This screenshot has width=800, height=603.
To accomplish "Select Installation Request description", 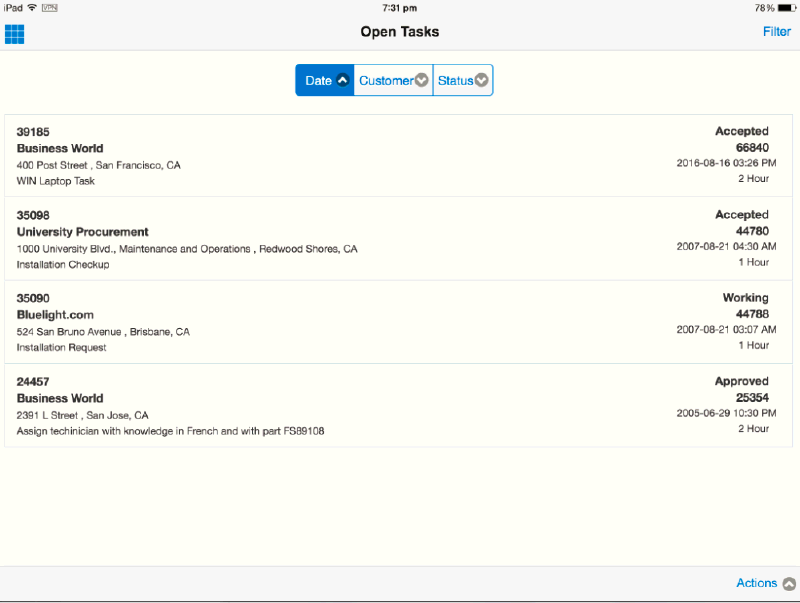I will coord(61,348).
